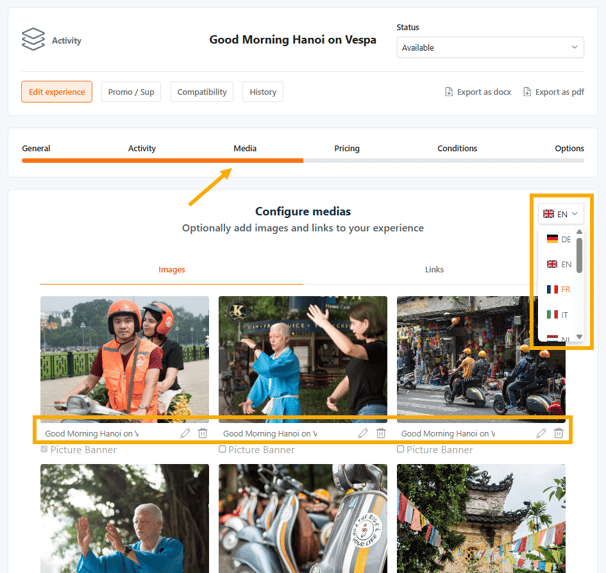This screenshot has height=573, width=606.
Task: Click pencil edit icon on second image
Action: pos(363,433)
